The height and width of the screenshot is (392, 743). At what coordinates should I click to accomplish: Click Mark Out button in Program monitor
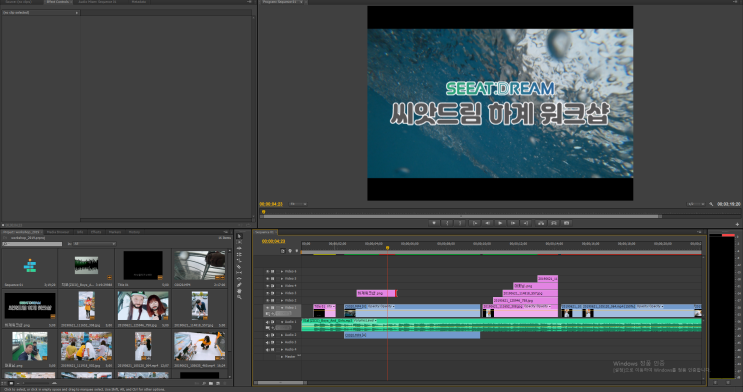pyautogui.click(x=460, y=223)
